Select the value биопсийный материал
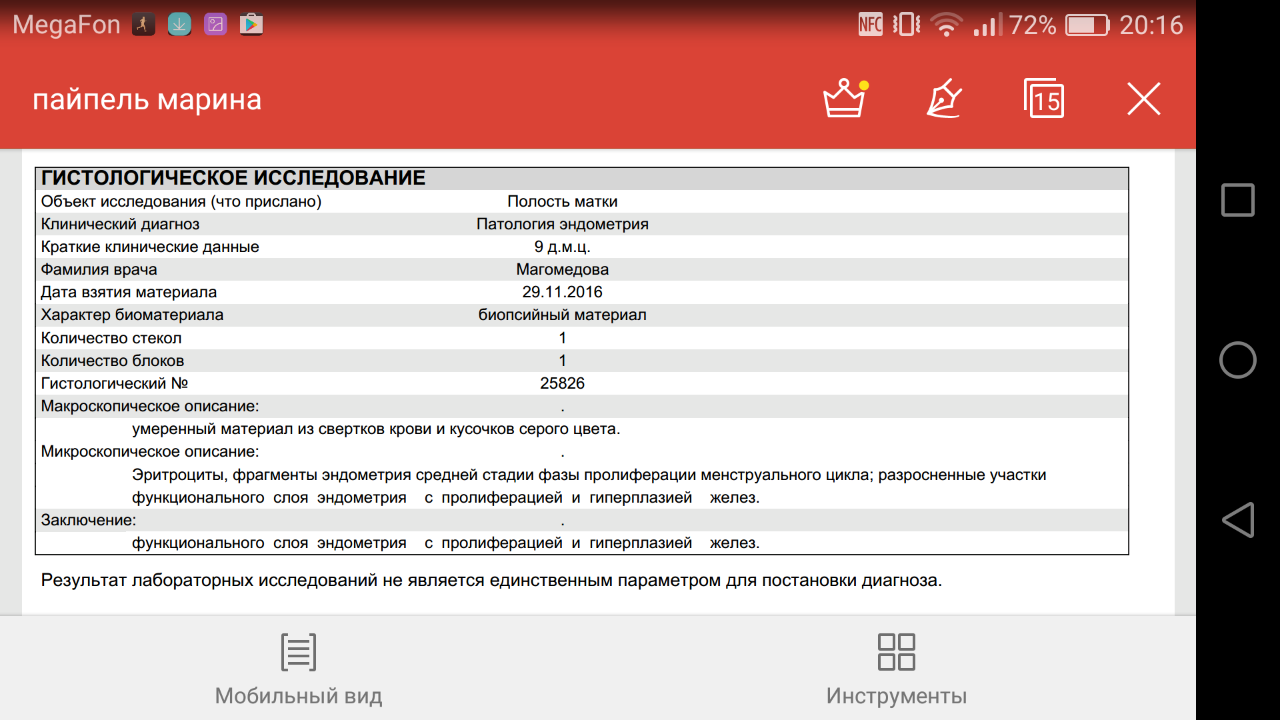 coord(562,315)
